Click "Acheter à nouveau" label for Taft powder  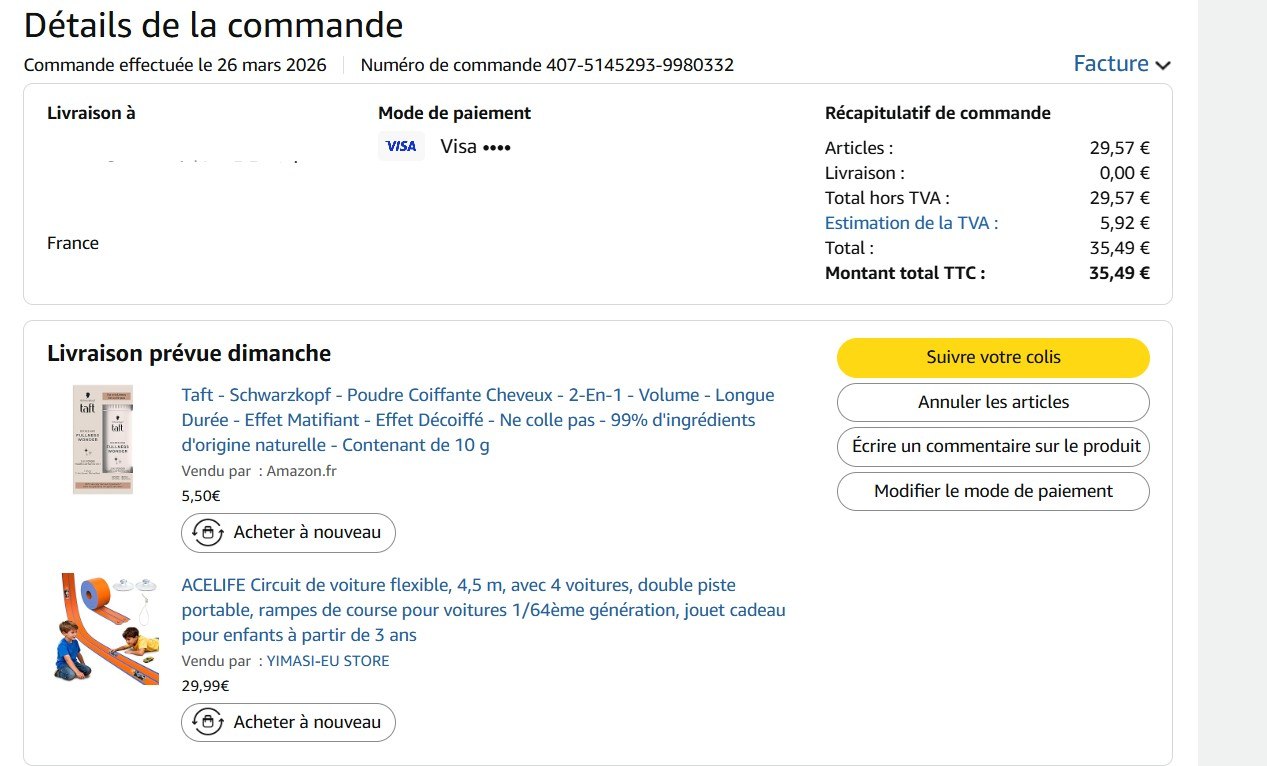click(x=307, y=533)
